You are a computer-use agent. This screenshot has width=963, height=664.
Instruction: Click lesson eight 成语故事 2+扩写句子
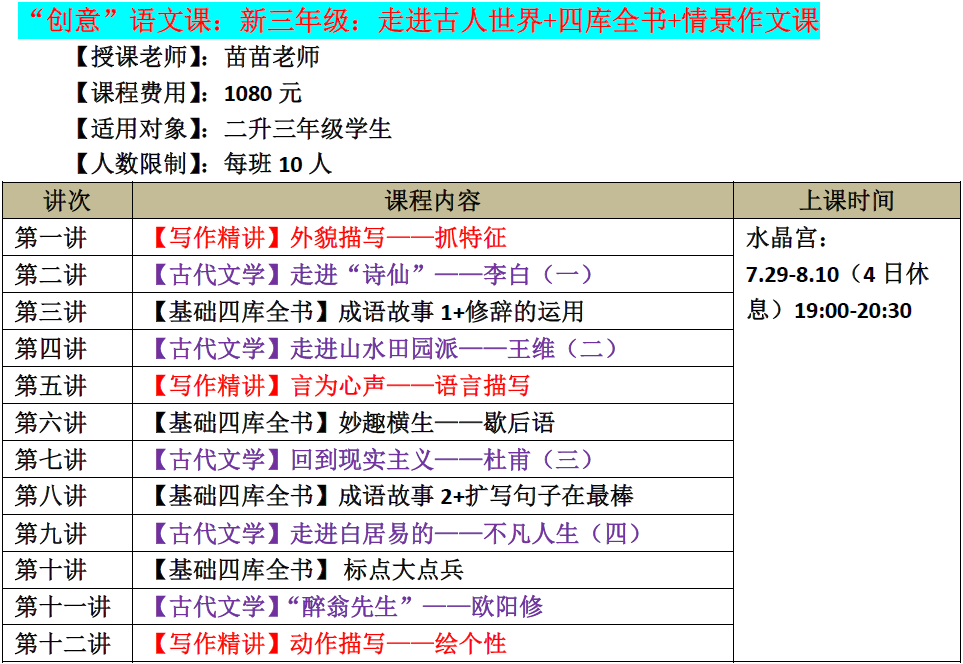tap(391, 496)
